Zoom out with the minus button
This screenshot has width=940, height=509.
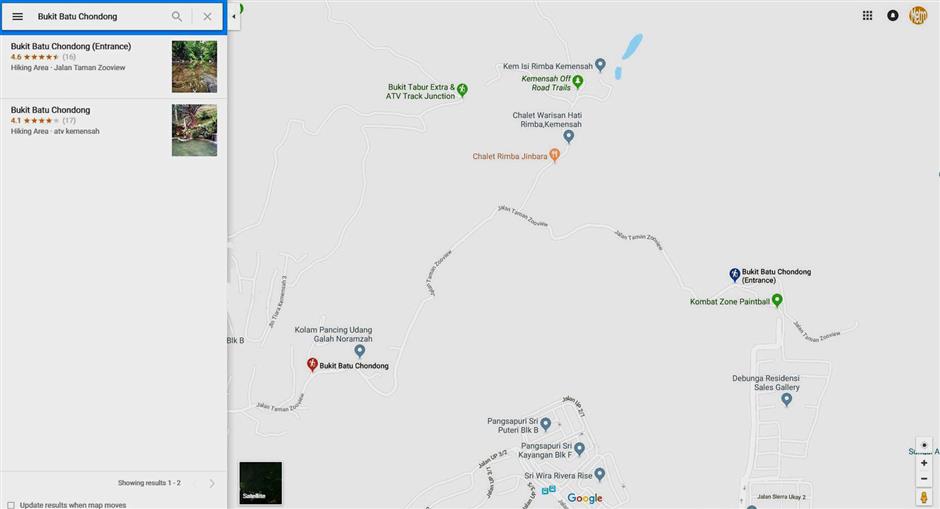coord(924,478)
